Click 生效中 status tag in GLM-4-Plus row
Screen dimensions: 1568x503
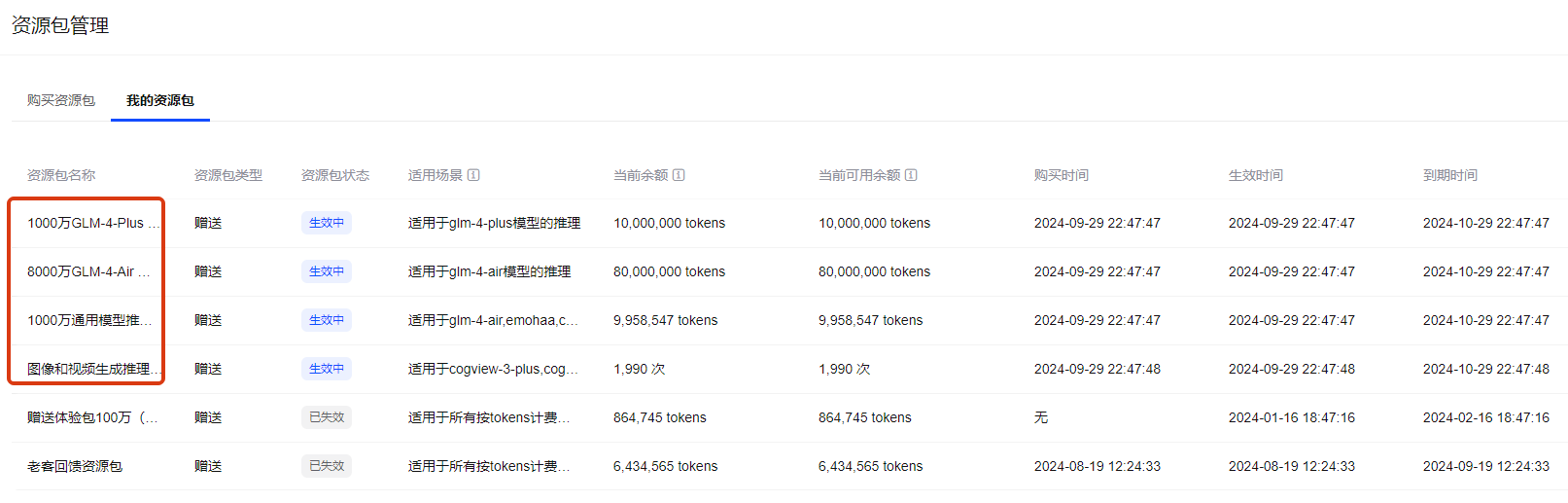coord(327,223)
